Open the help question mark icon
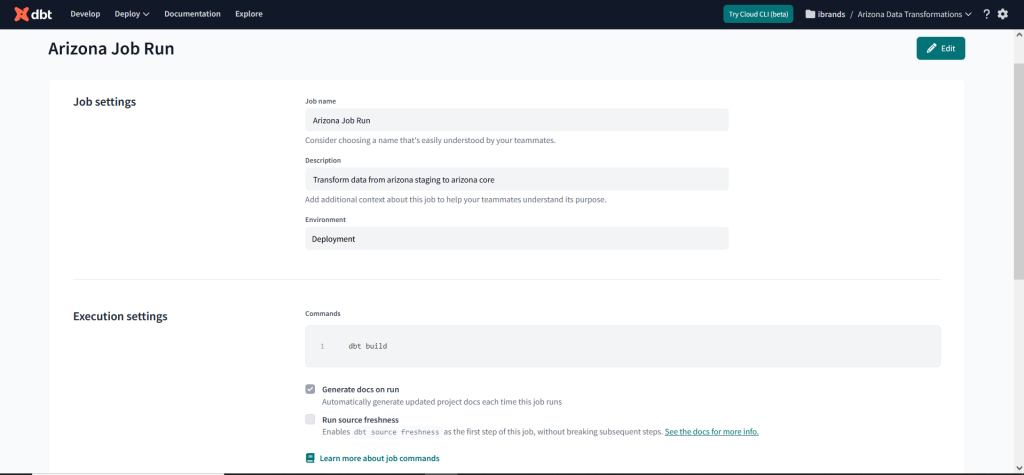Viewport: 1024px width, 475px height. (986, 14)
